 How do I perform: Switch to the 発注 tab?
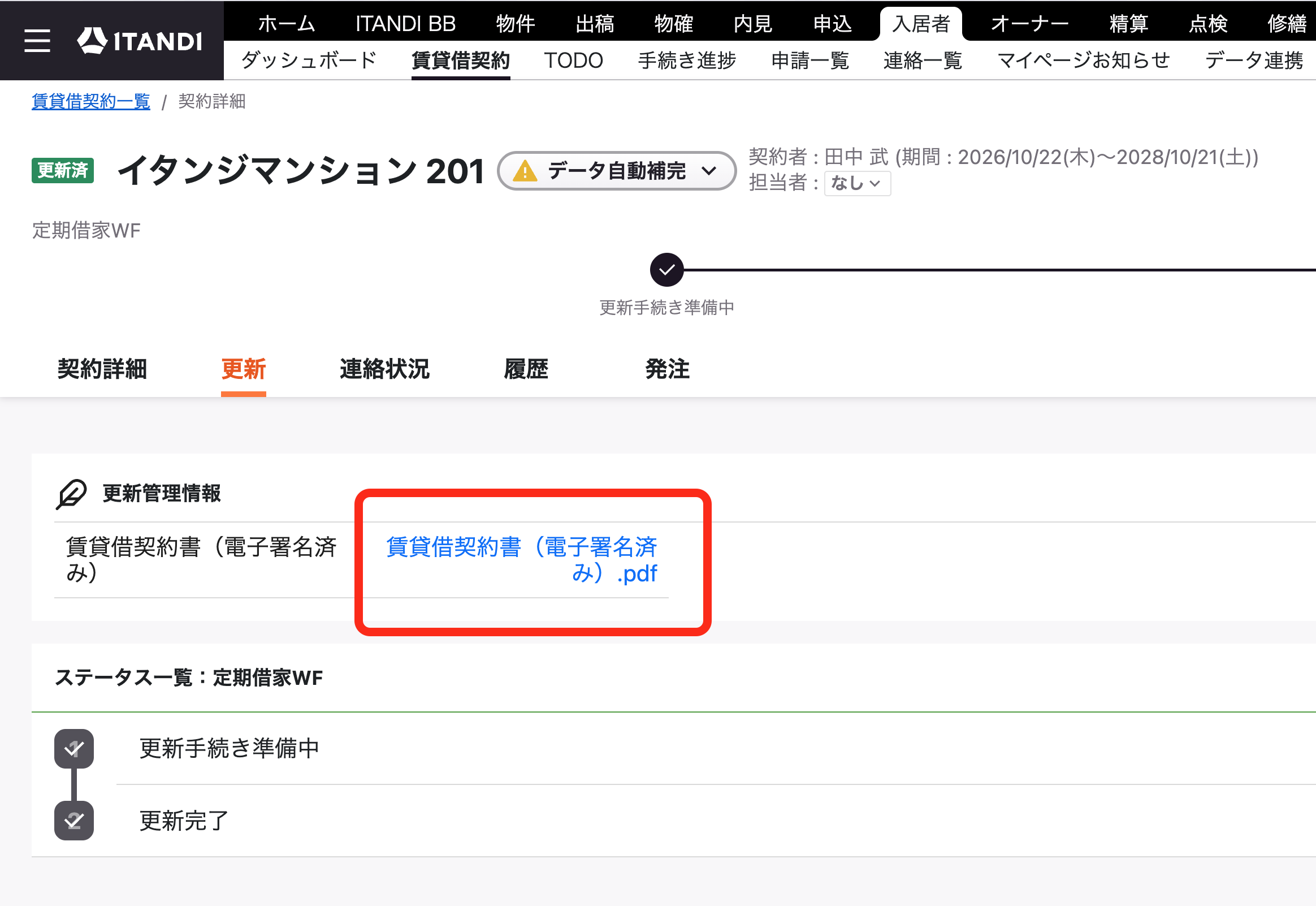pyautogui.click(x=667, y=369)
